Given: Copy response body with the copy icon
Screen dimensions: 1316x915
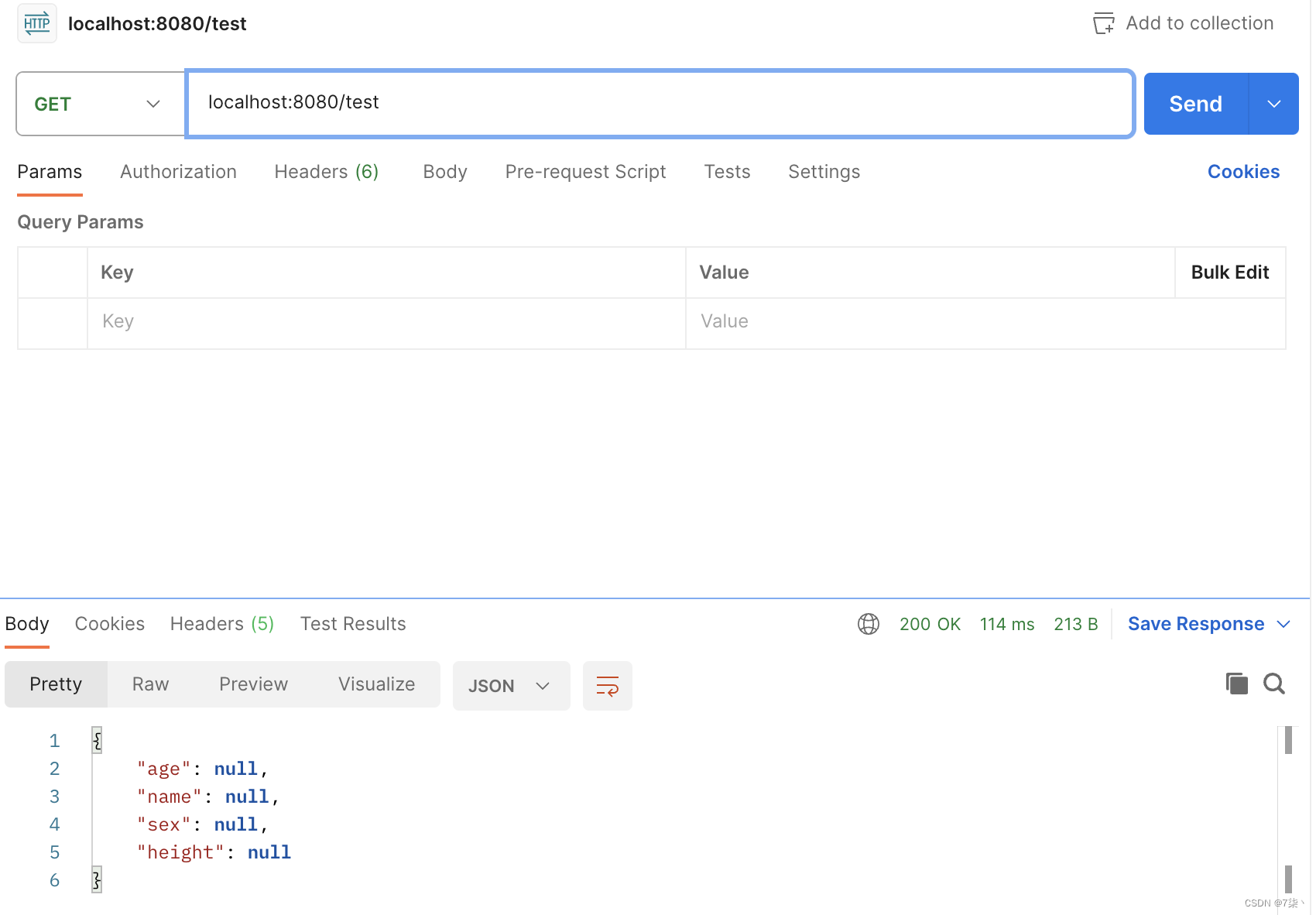Looking at the screenshot, I should pos(1237,684).
